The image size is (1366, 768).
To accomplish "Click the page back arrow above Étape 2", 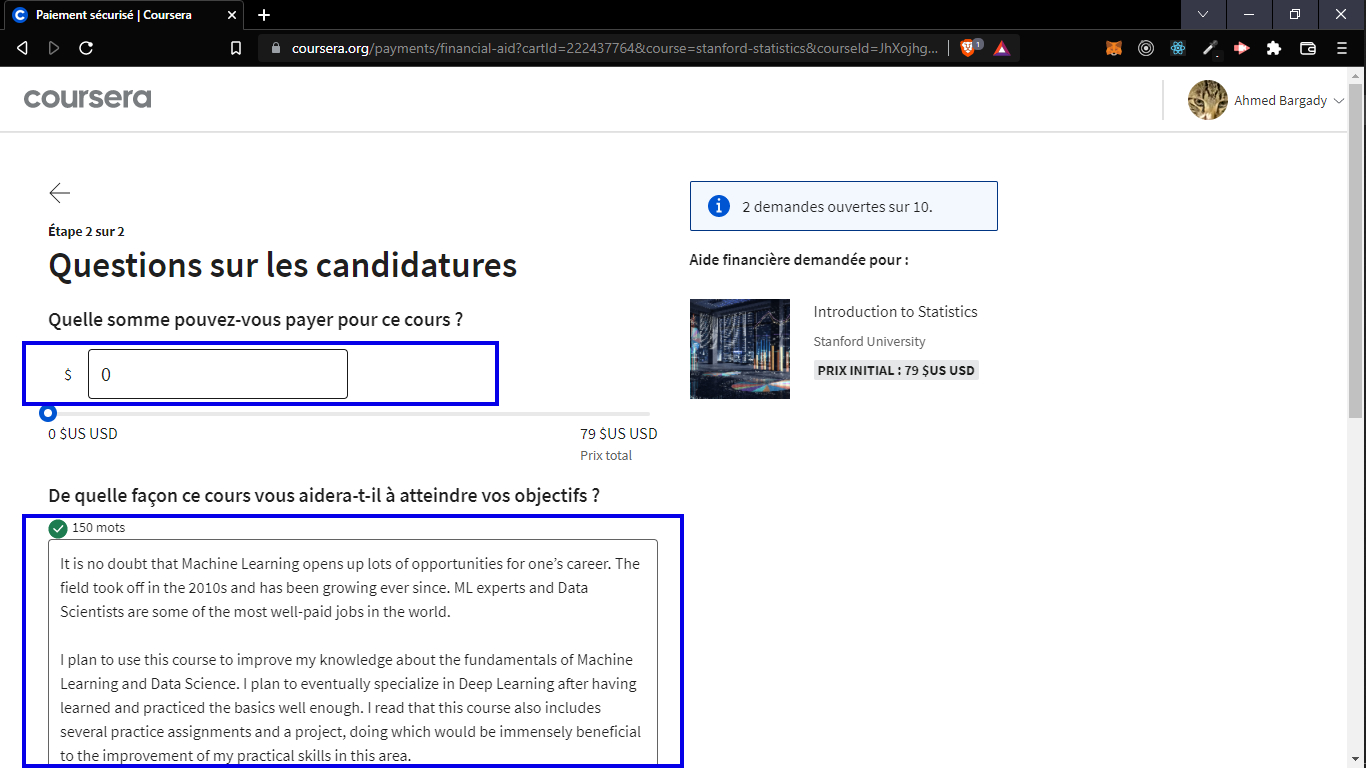I will 59,193.
